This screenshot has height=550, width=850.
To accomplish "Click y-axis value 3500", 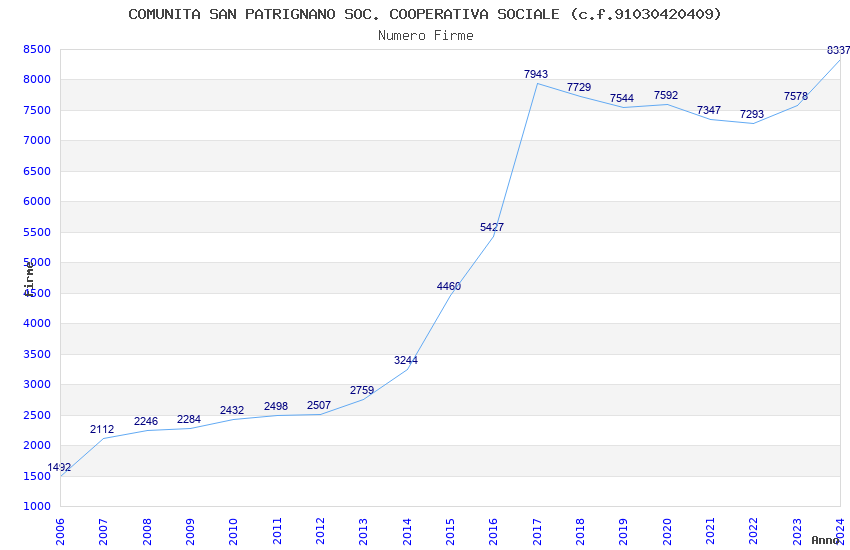I will tap(37, 354).
